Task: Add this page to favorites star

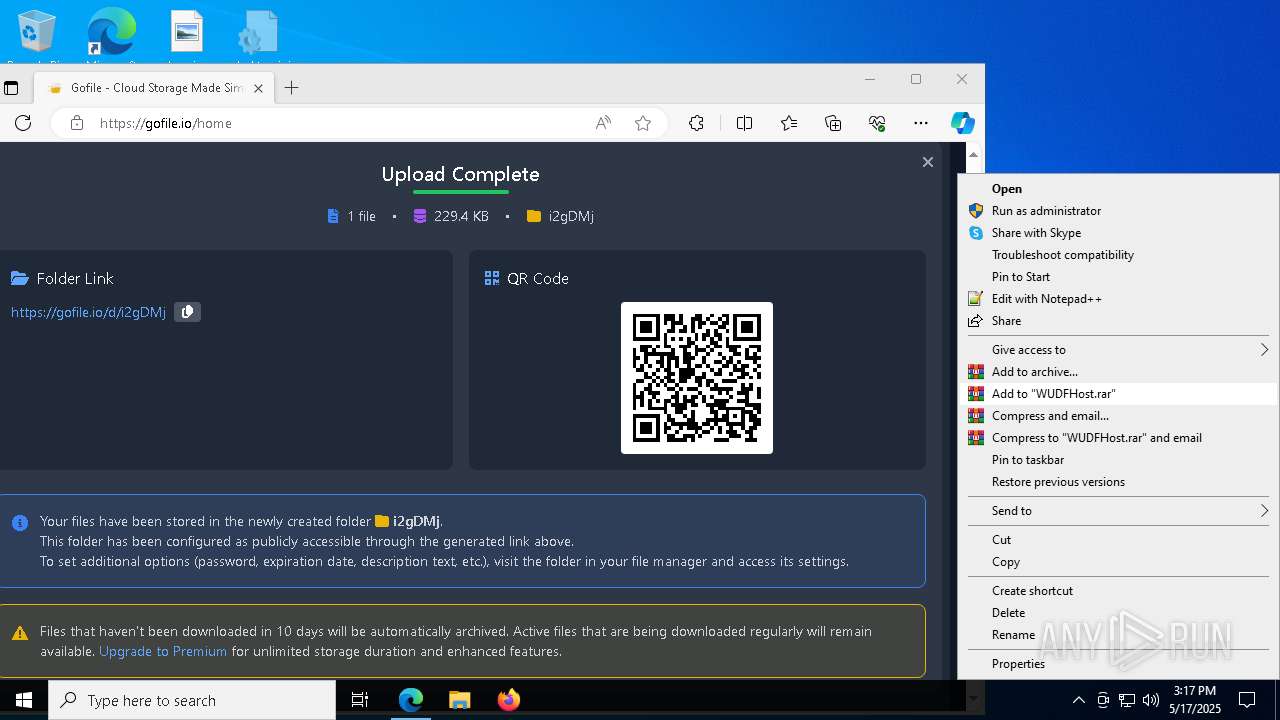Action: pos(643,123)
